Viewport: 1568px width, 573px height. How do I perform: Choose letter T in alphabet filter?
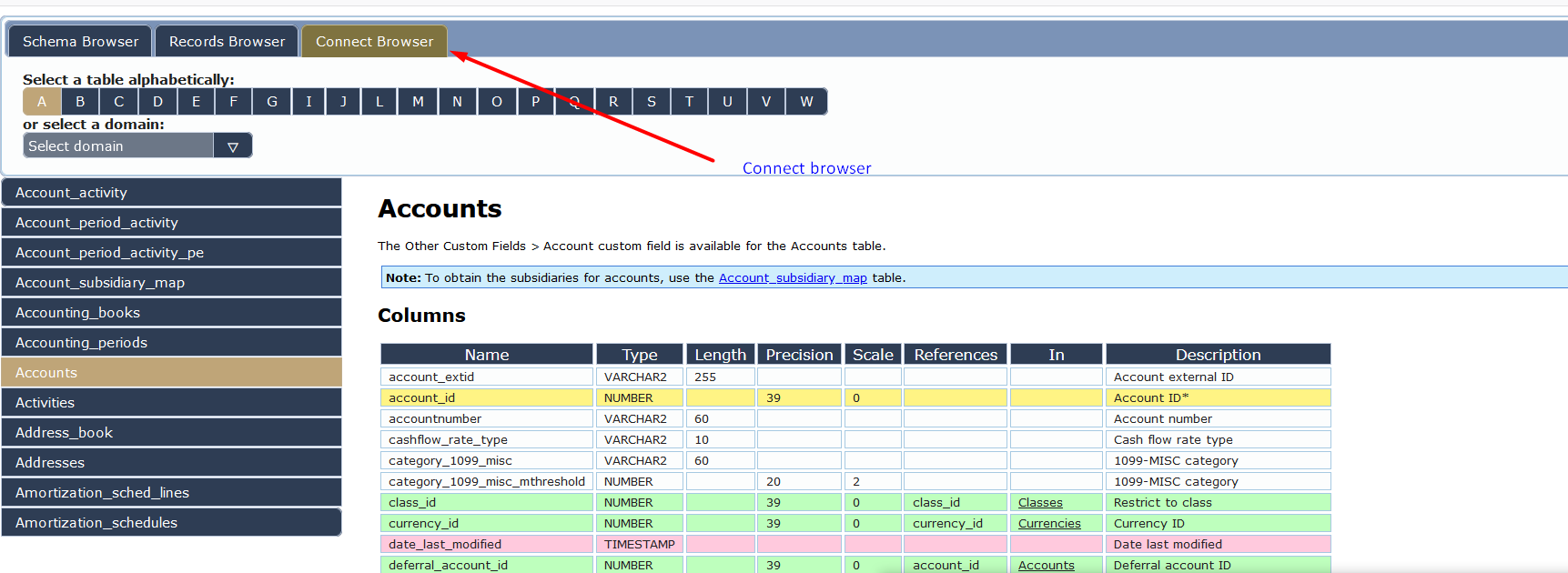(x=690, y=101)
